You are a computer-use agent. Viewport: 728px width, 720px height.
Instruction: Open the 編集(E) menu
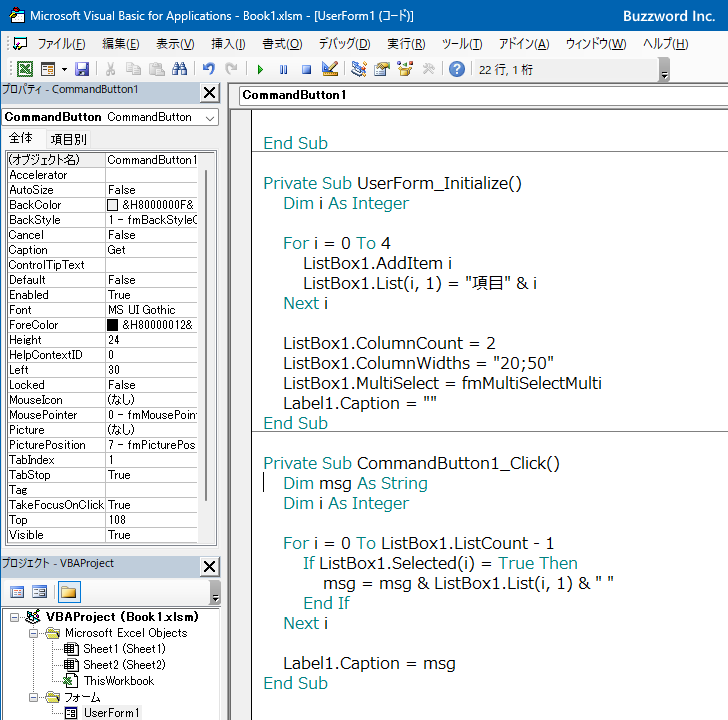click(121, 44)
